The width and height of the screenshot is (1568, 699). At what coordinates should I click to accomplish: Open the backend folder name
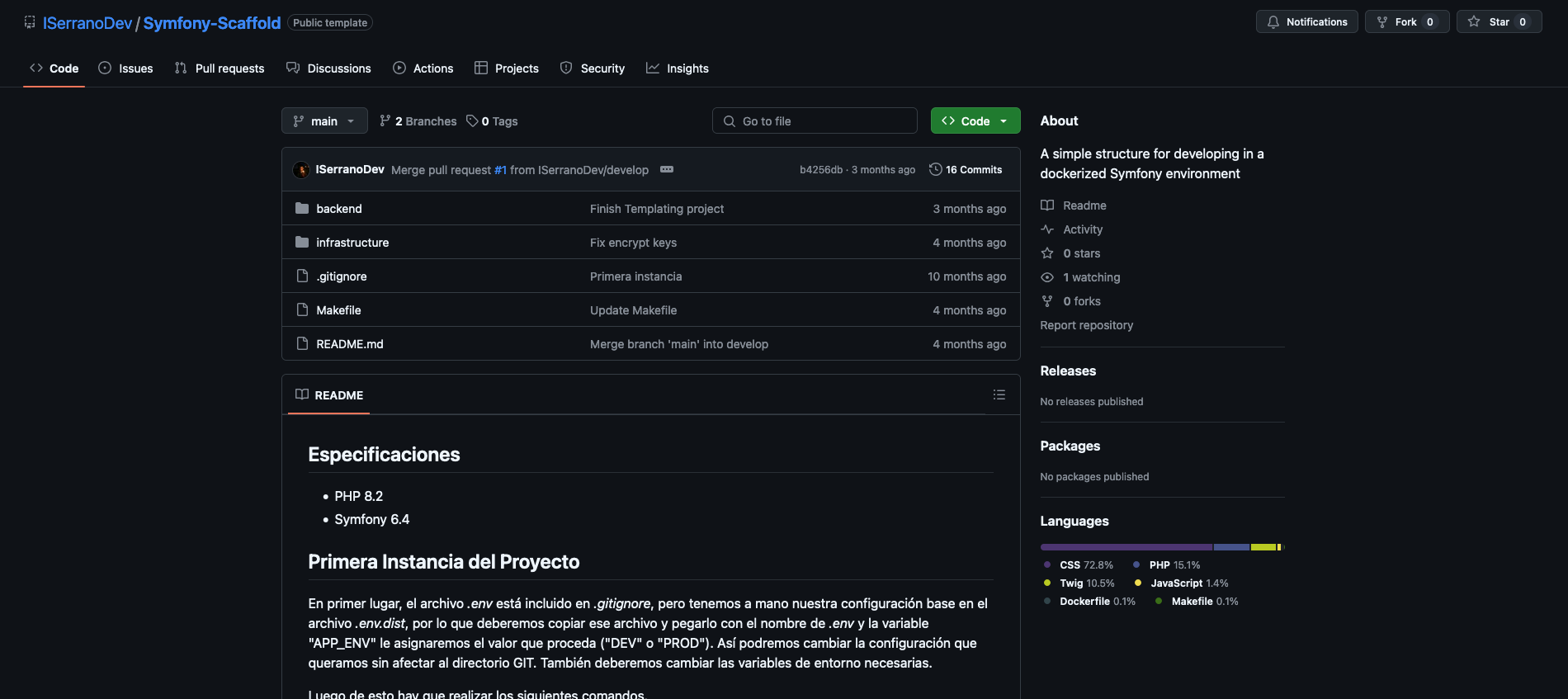339,209
